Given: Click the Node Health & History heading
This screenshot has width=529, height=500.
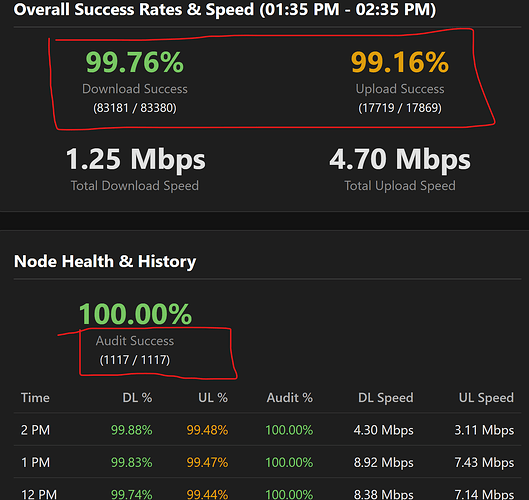Looking at the screenshot, I should [x=105, y=261].
